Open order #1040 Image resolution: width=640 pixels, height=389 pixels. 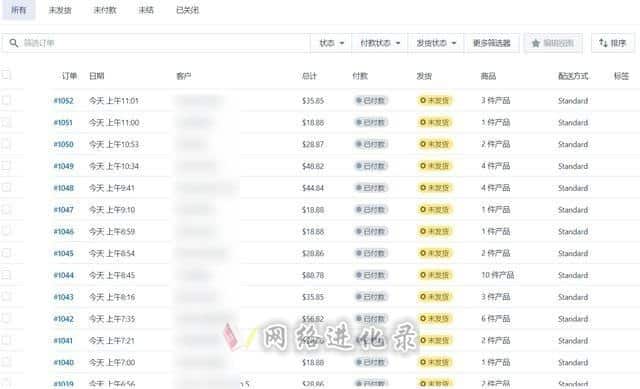[64, 362]
